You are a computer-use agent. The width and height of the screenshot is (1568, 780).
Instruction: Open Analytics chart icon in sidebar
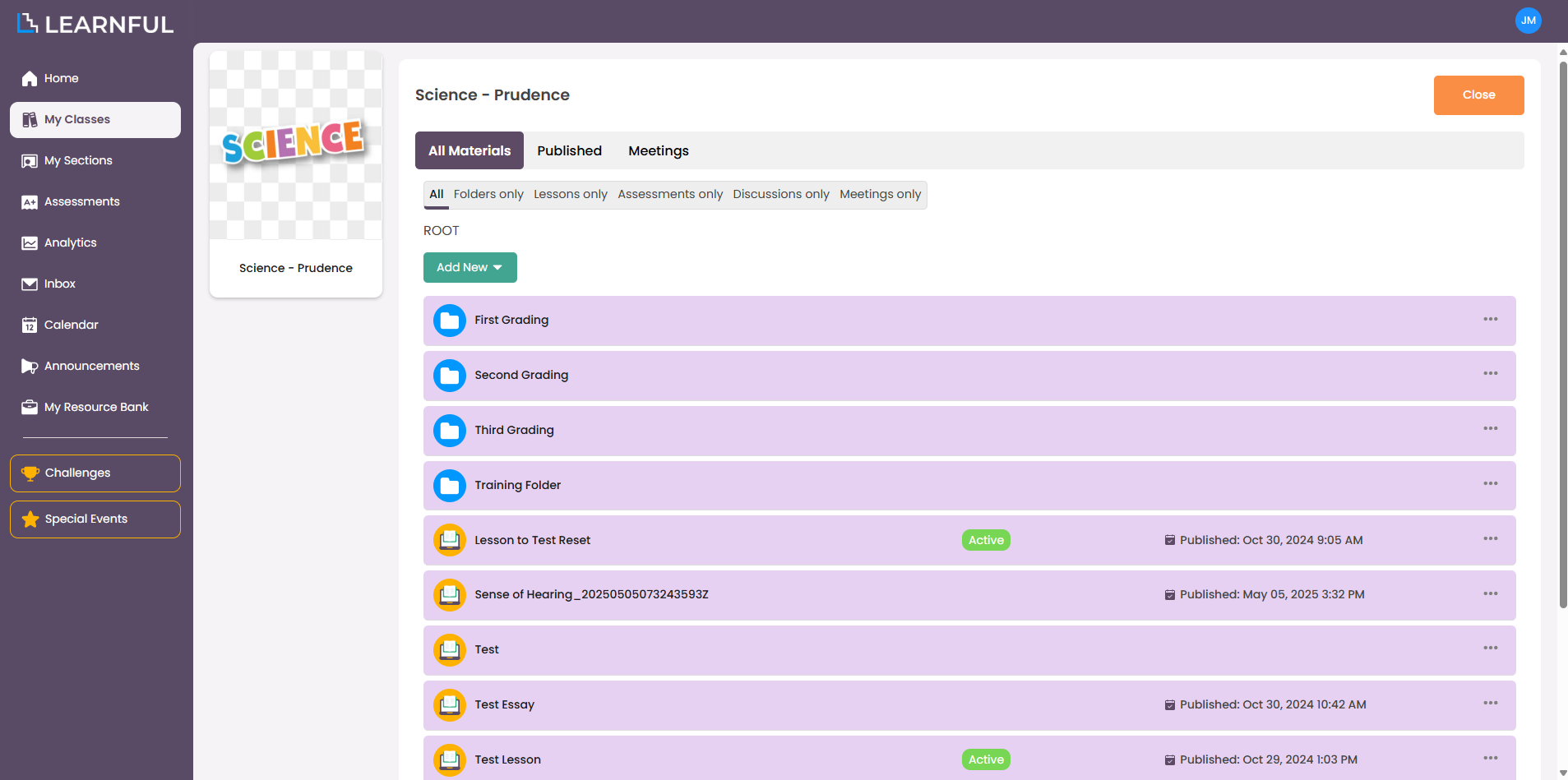30,243
